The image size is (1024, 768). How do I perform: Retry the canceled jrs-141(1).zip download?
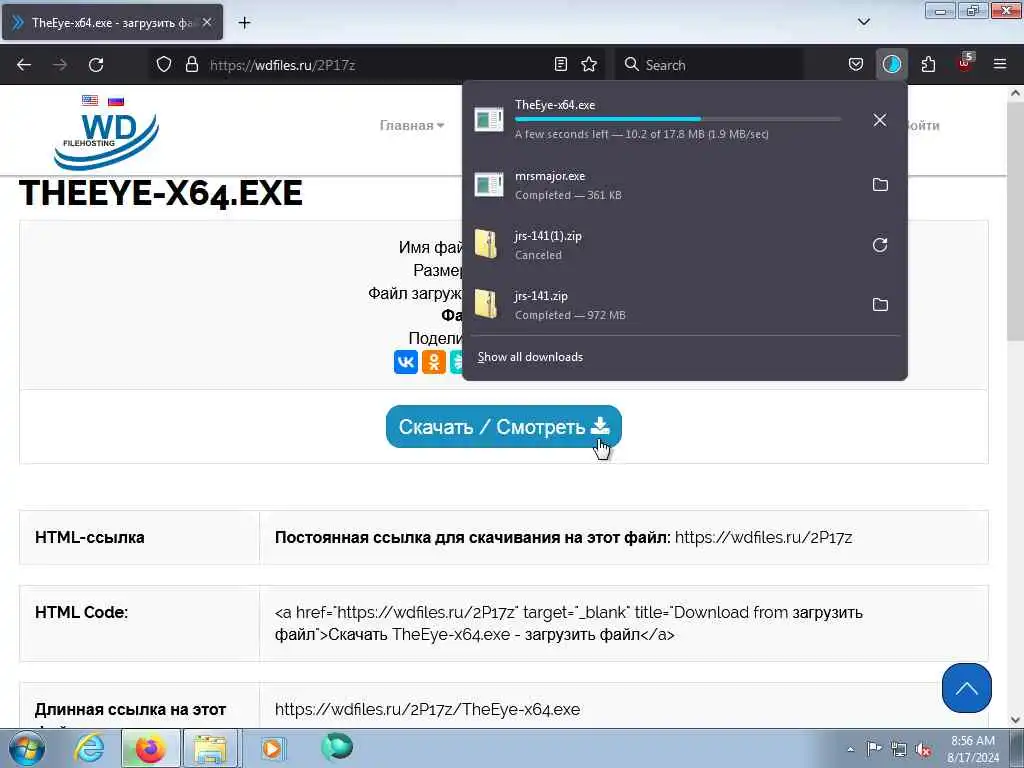point(880,245)
